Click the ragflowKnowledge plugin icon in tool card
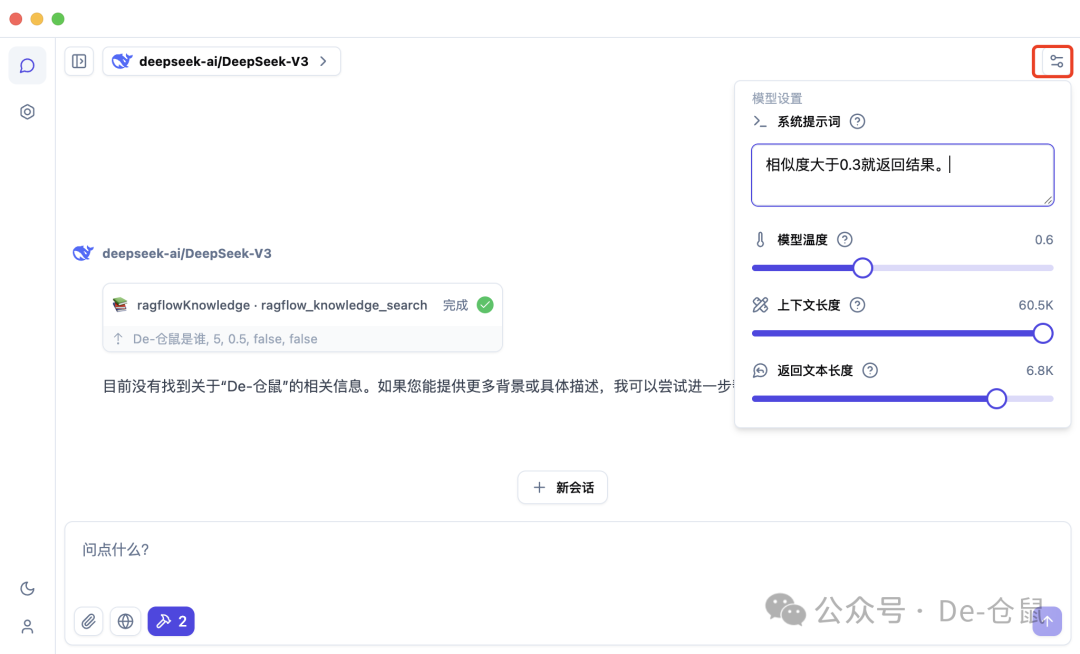This screenshot has width=1080, height=654. 123,305
